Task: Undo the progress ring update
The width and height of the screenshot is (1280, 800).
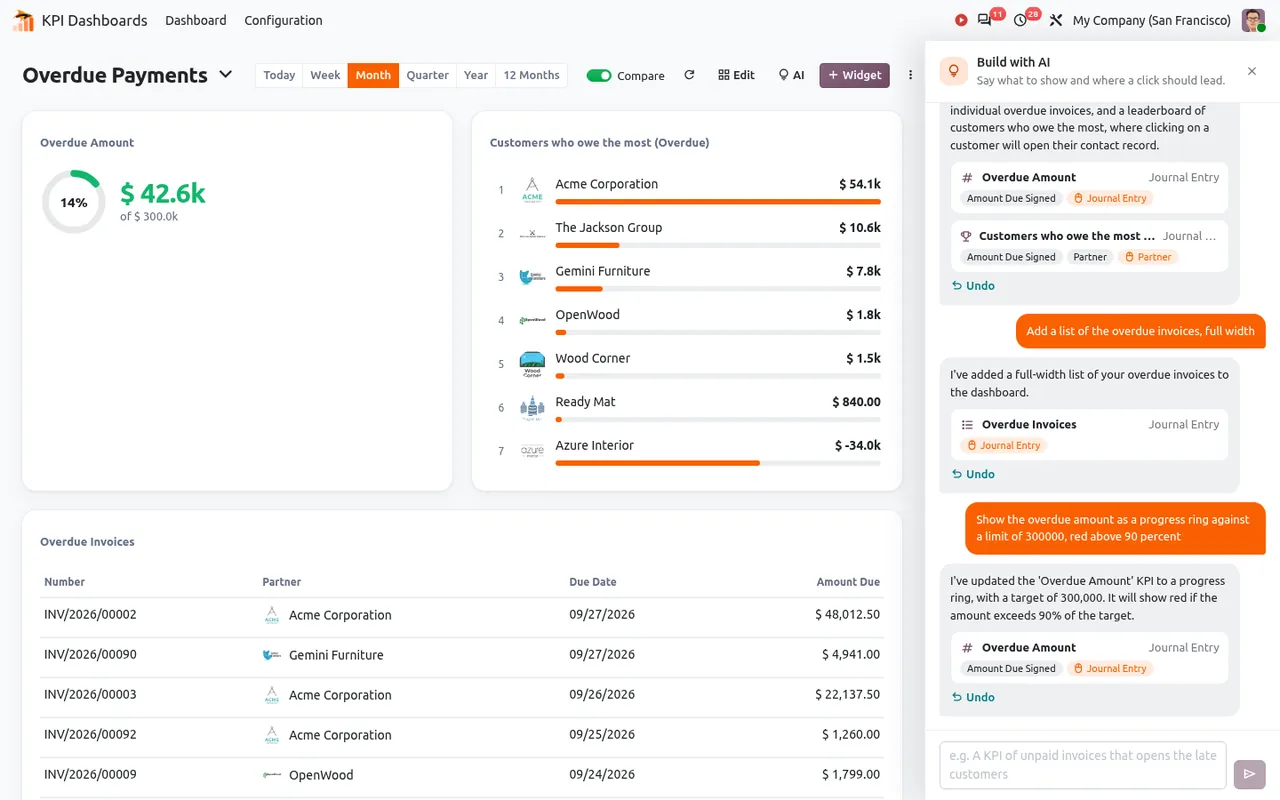Action: point(973,697)
